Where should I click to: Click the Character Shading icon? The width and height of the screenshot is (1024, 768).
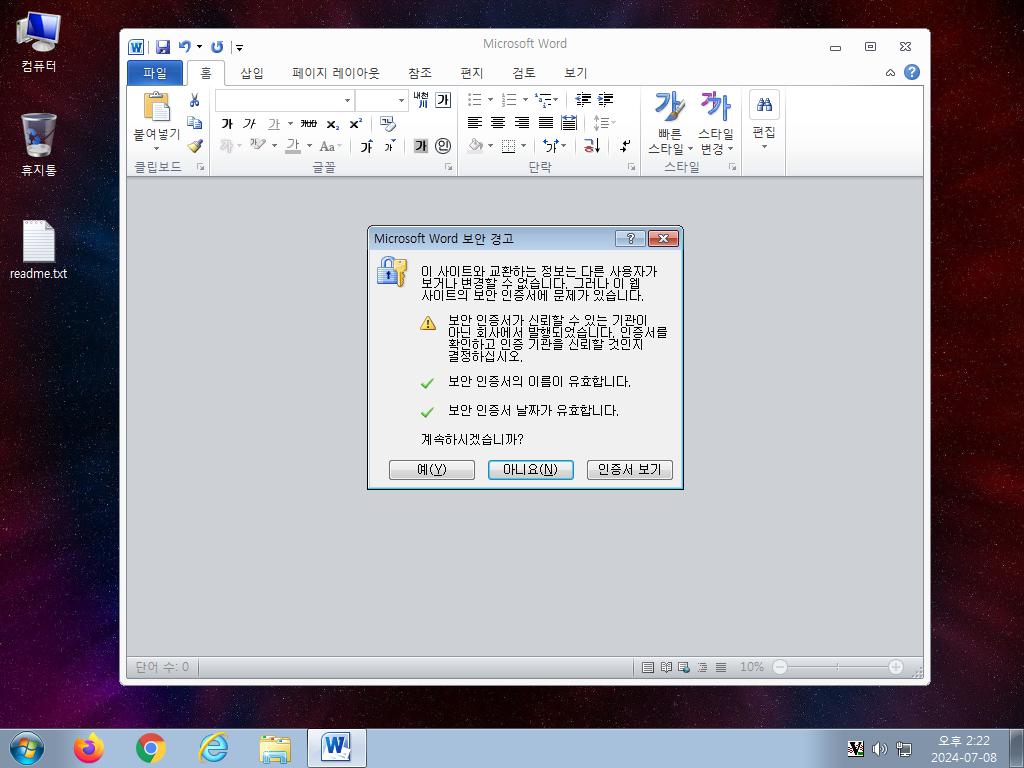[421, 146]
